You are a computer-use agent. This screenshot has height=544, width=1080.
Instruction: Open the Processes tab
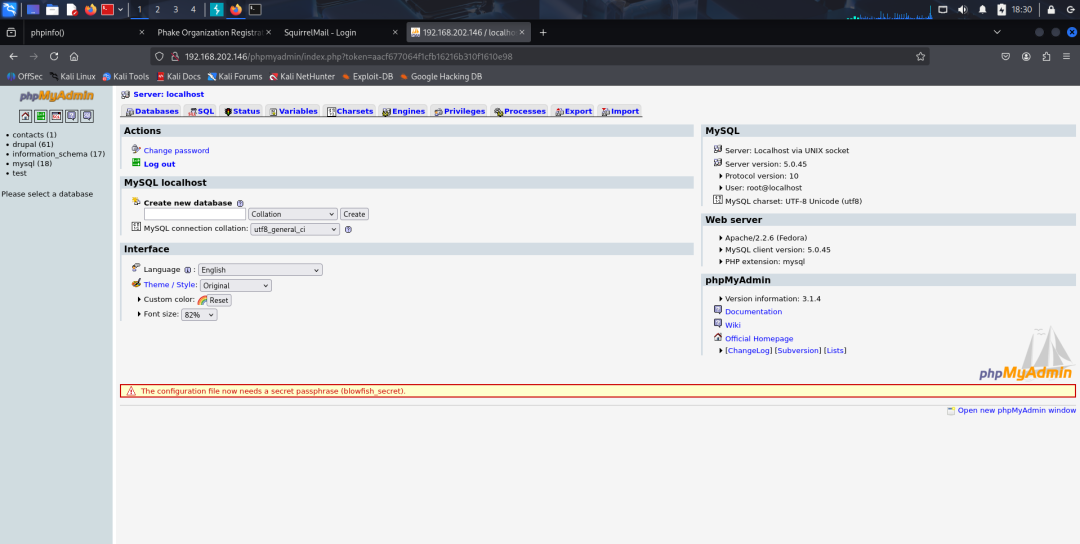pyautogui.click(x=520, y=112)
